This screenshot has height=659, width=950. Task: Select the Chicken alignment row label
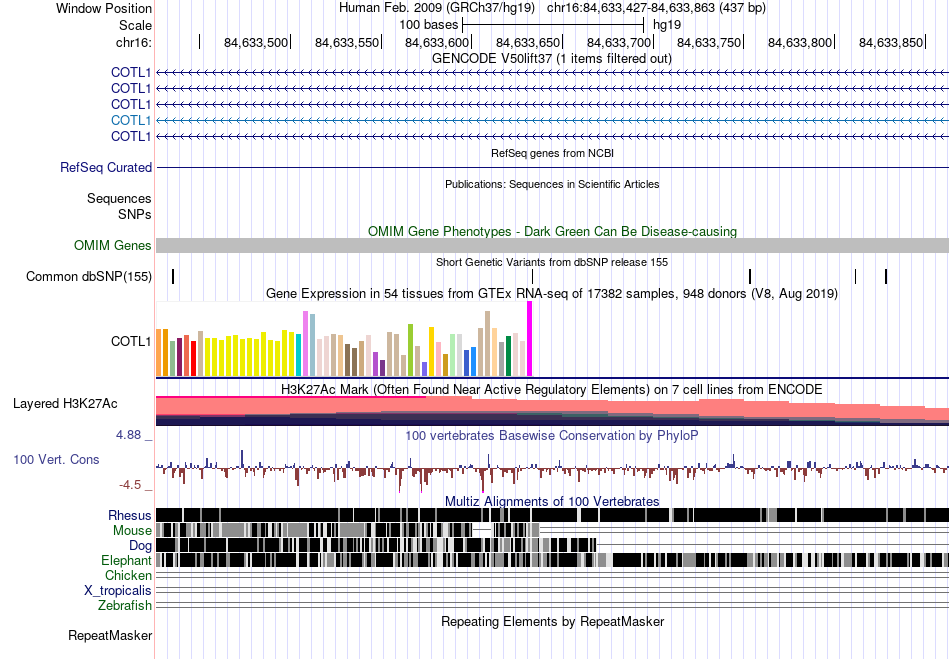[128, 575]
